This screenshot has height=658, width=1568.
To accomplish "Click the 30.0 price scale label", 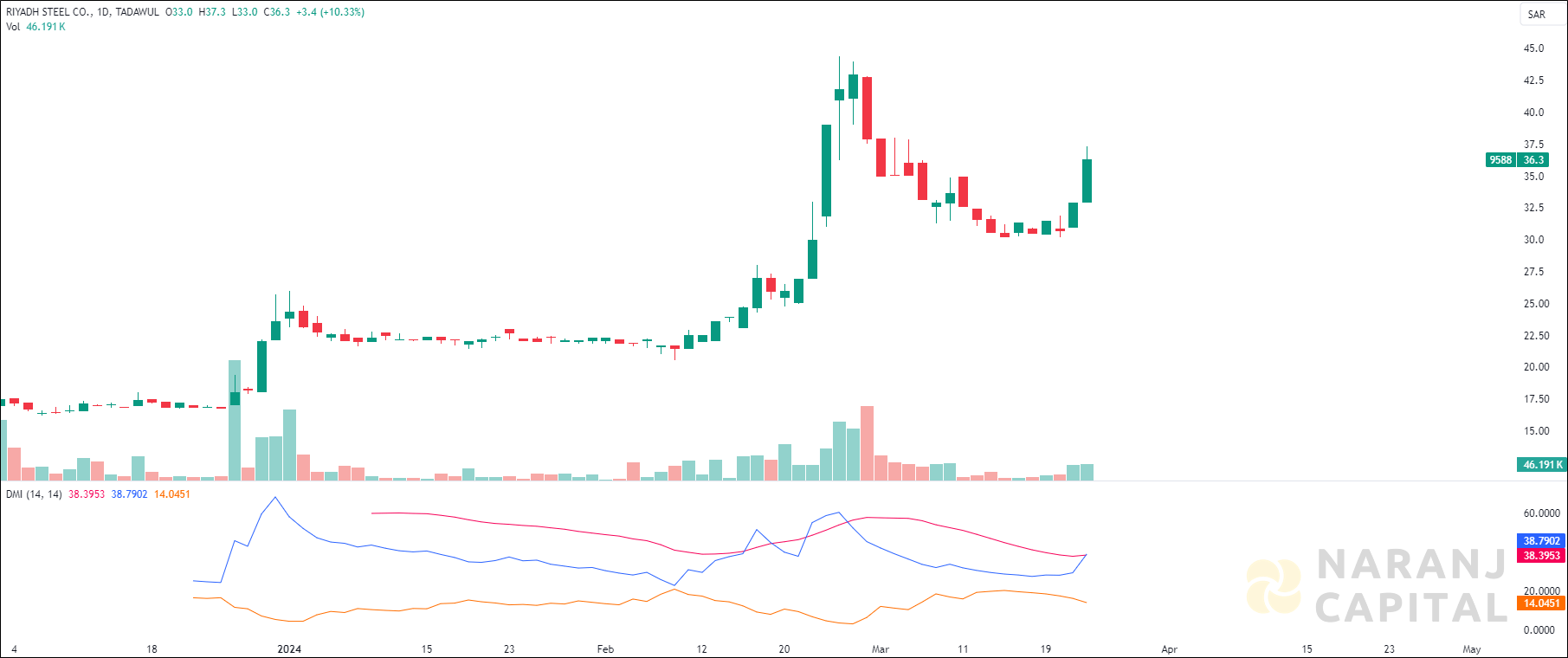I will (x=1533, y=240).
